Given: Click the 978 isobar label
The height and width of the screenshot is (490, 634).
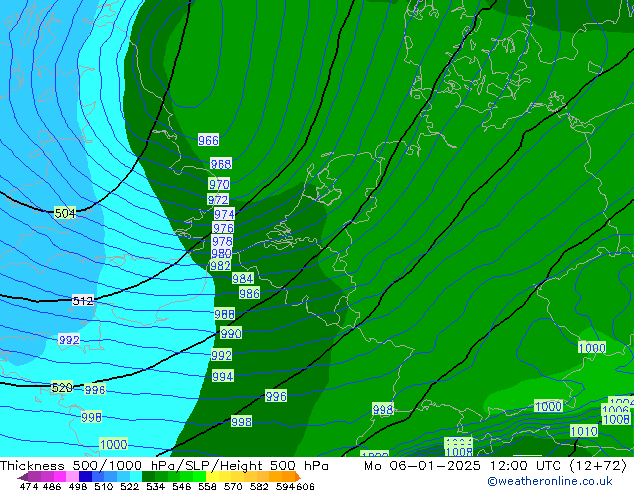Looking at the screenshot, I should (x=222, y=241).
